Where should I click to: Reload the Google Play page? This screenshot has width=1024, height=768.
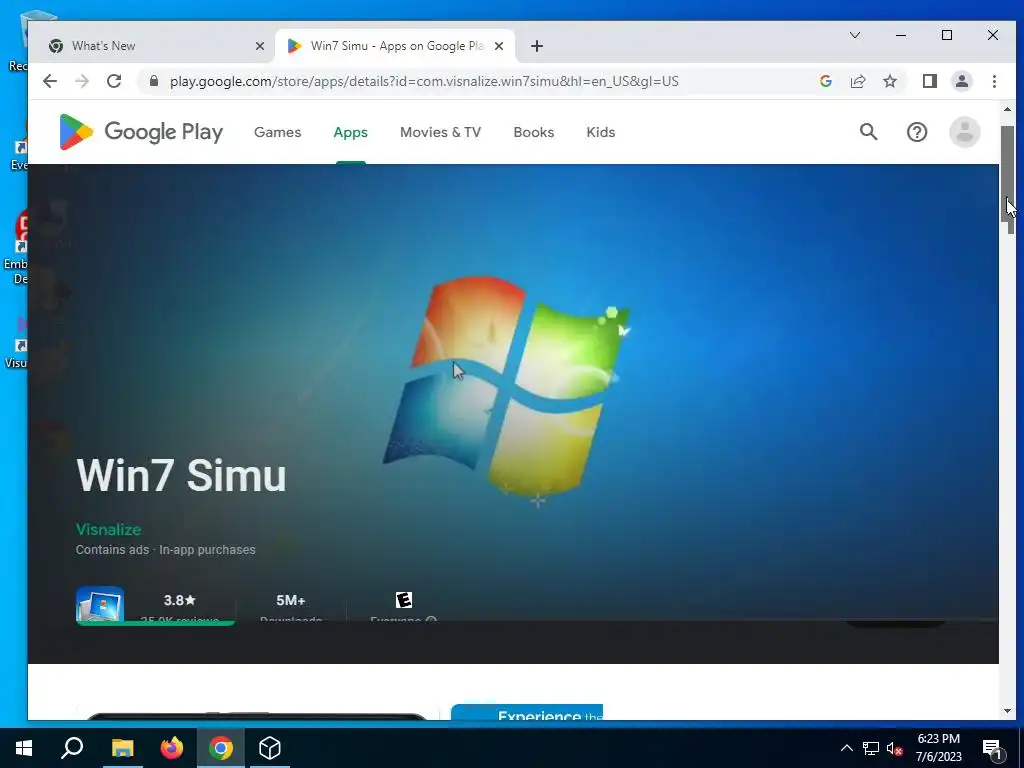coord(114,81)
